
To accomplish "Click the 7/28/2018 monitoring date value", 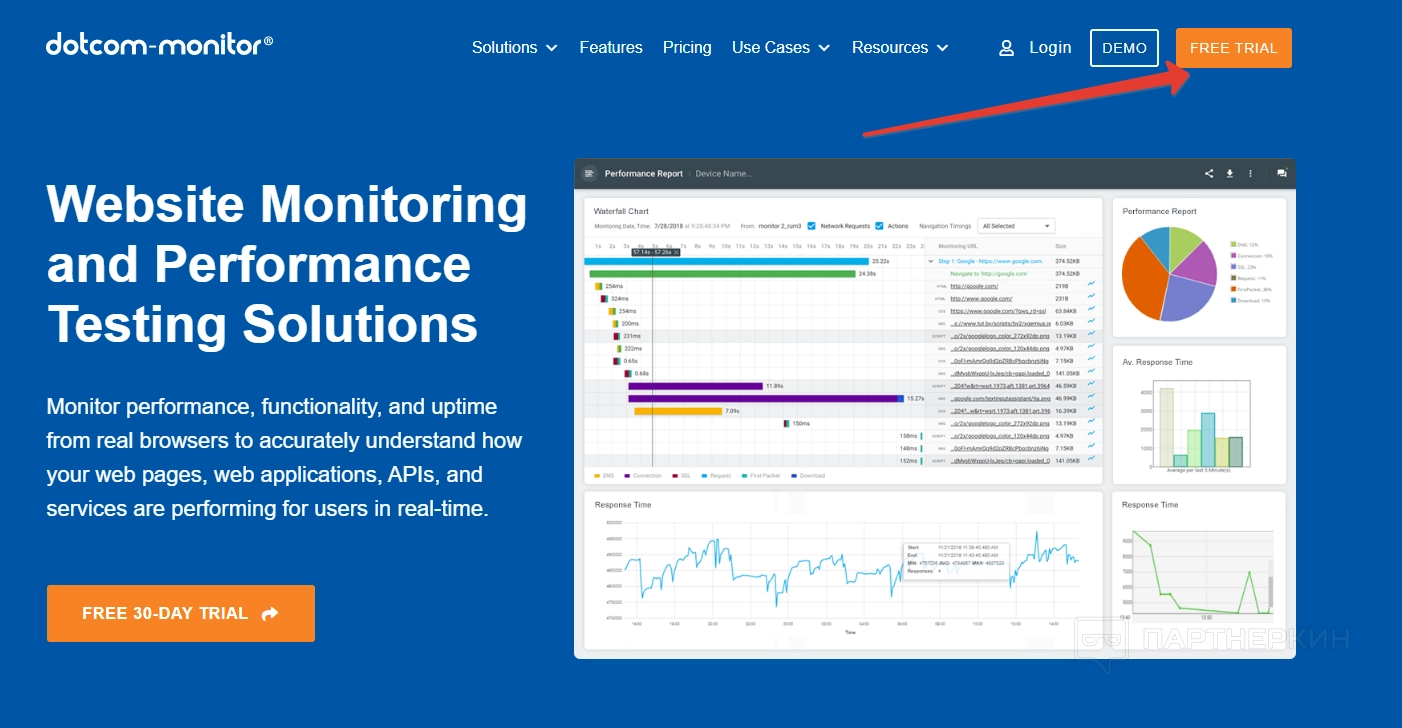I will click(x=668, y=226).
